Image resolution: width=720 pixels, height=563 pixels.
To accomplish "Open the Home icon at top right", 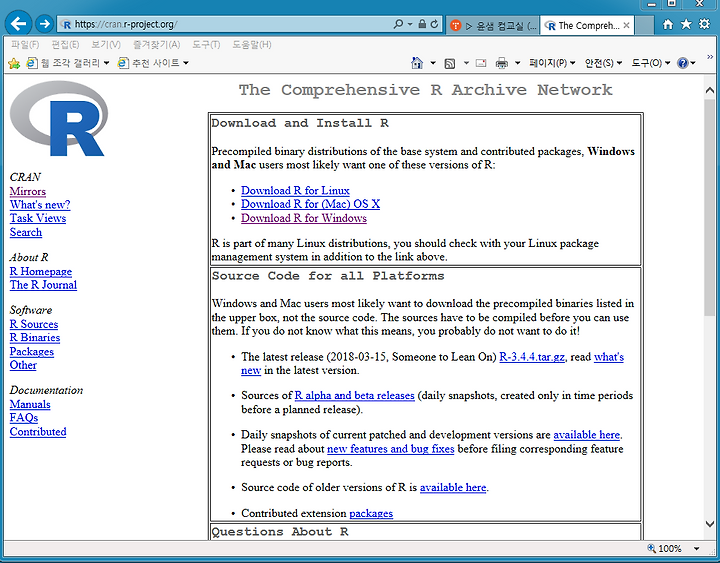I will 668,24.
